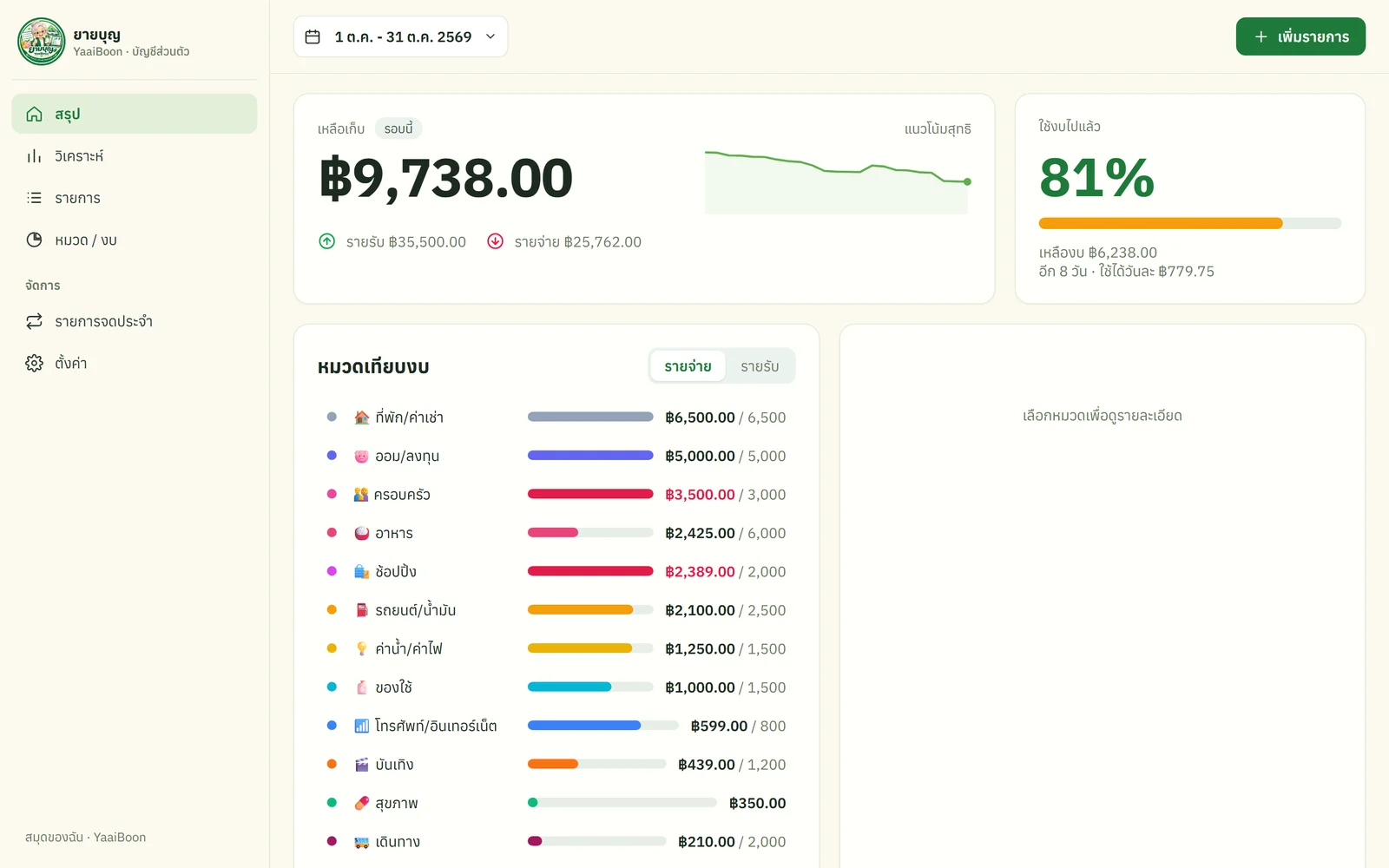This screenshot has height=868, width=1389.
Task: Navigate to รายการจดประจำ
Action: tap(135, 321)
